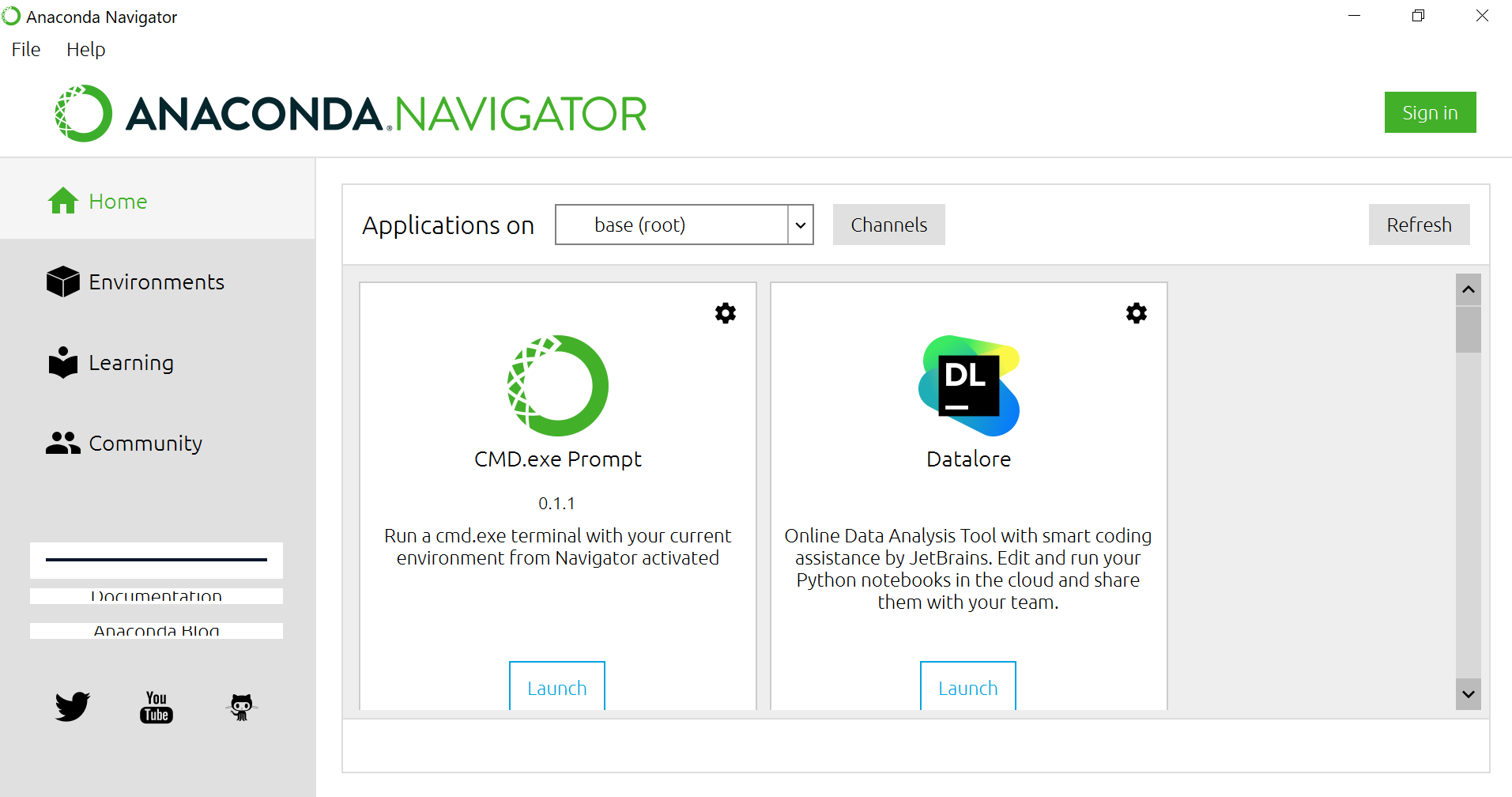Minimize the Anaconda Navigator window

[x=1354, y=16]
